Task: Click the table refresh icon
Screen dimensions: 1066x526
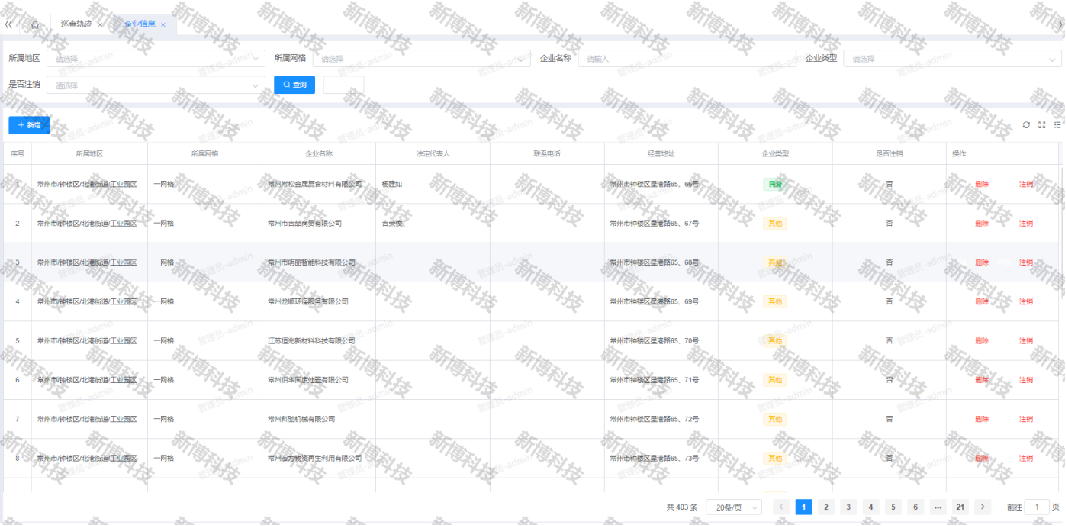Action: tap(1025, 125)
